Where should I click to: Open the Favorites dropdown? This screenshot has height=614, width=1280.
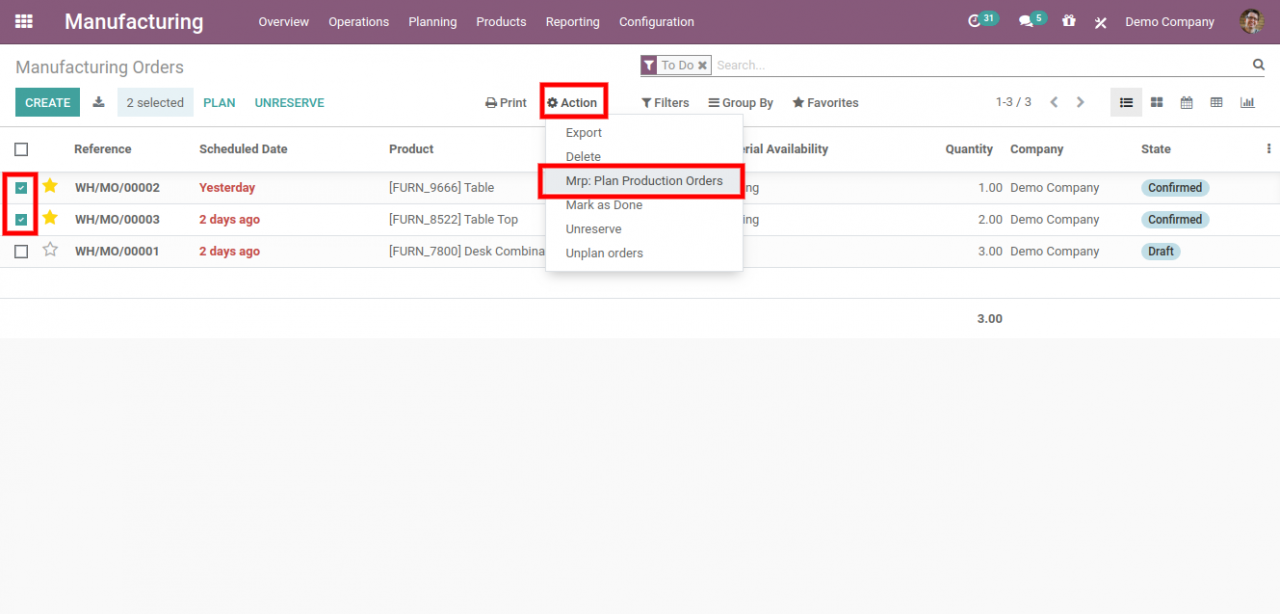pyautogui.click(x=825, y=102)
